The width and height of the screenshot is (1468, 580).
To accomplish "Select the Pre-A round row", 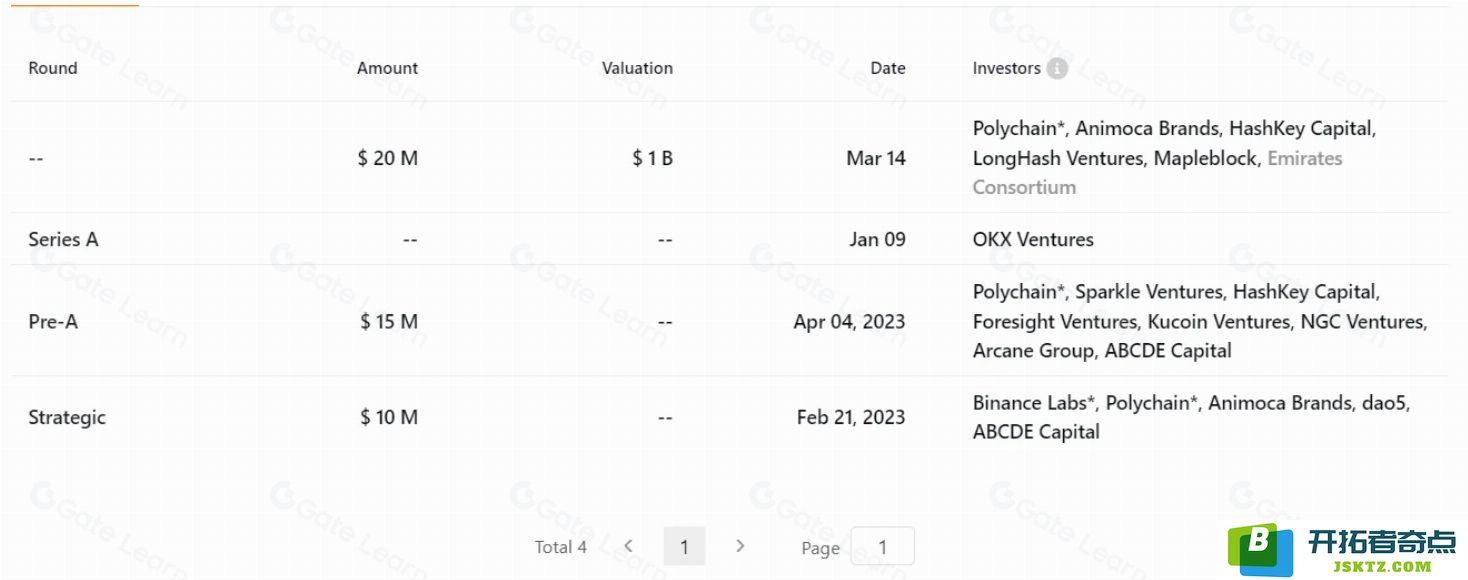I will [x=729, y=321].
